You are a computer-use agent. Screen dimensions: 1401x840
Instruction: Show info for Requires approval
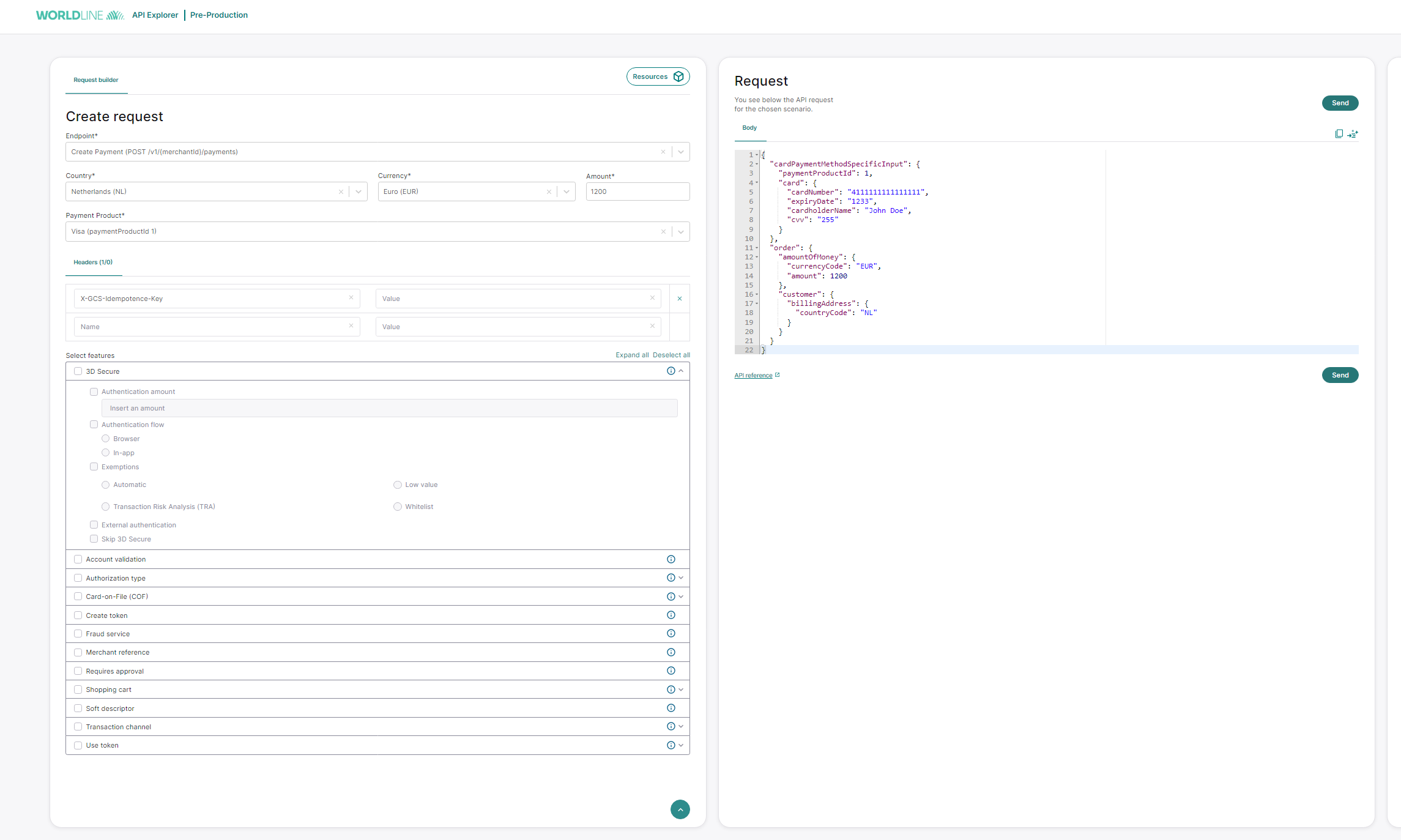tap(671, 671)
